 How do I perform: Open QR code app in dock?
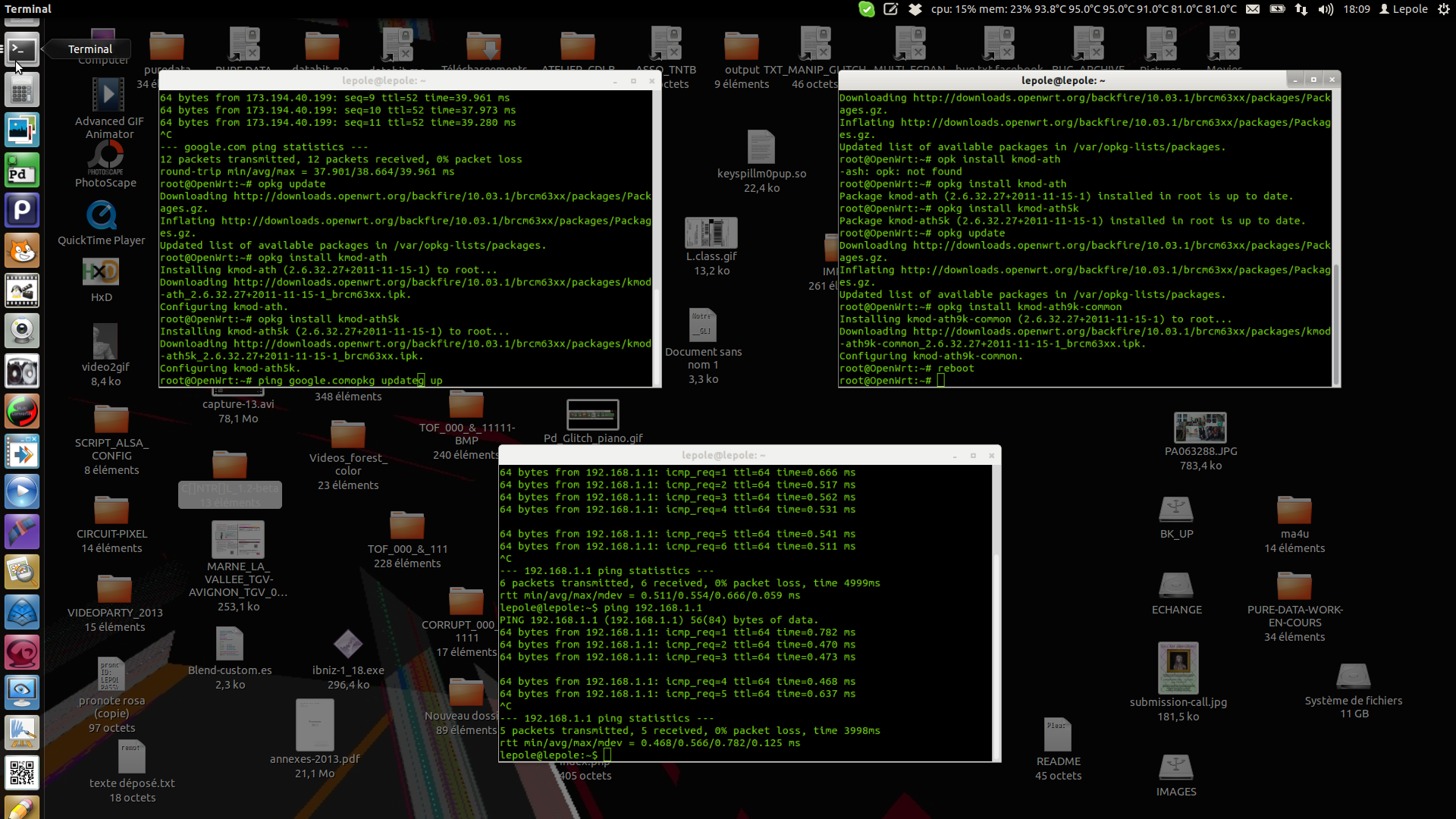click(22, 773)
